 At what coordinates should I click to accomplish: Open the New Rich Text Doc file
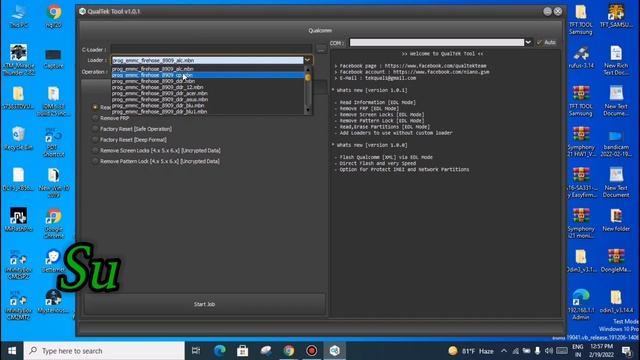pos(616,60)
